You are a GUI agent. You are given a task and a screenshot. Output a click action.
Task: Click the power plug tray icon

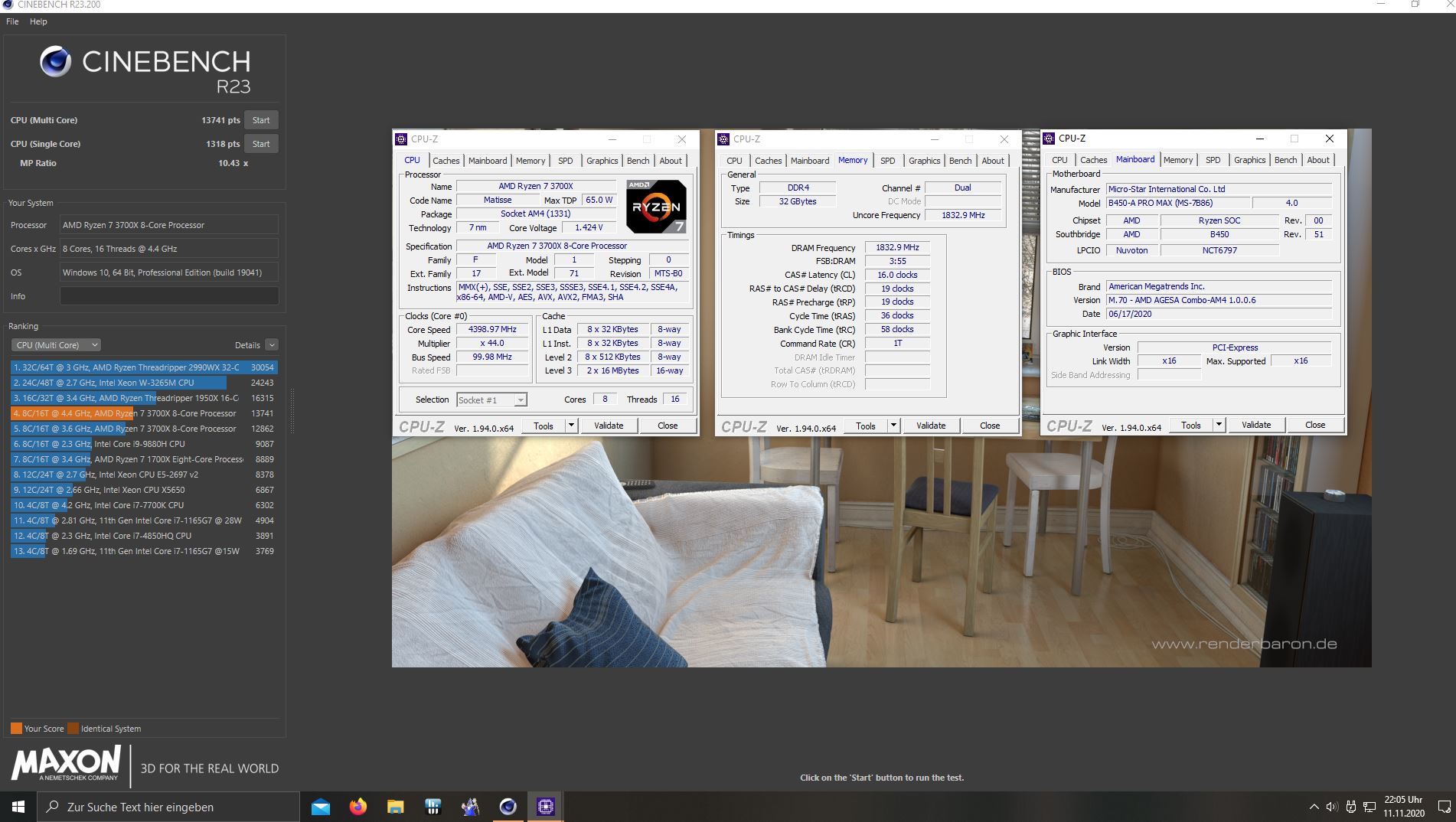1351,807
